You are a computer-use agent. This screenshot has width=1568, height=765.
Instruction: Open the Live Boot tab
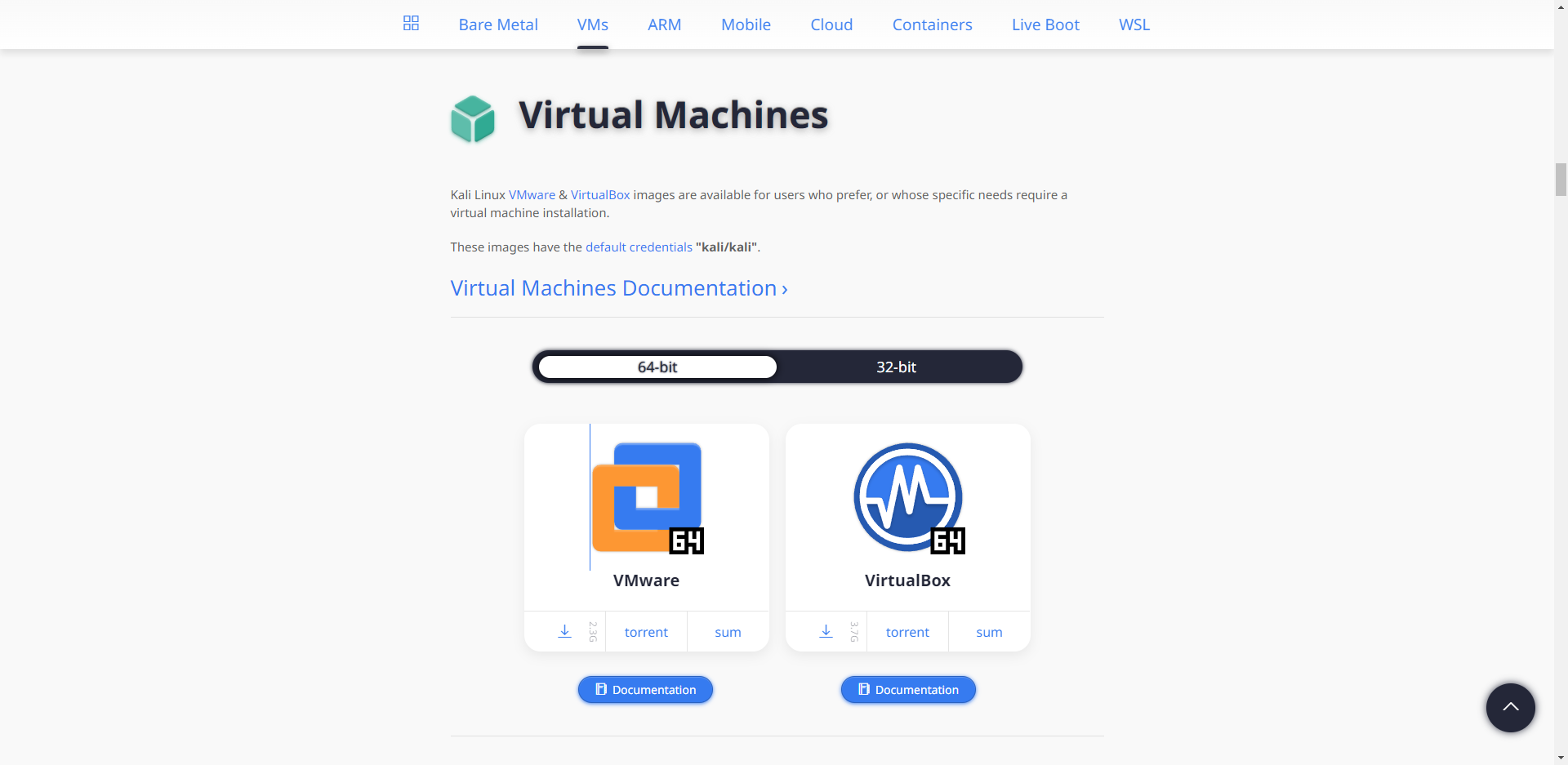point(1045,24)
